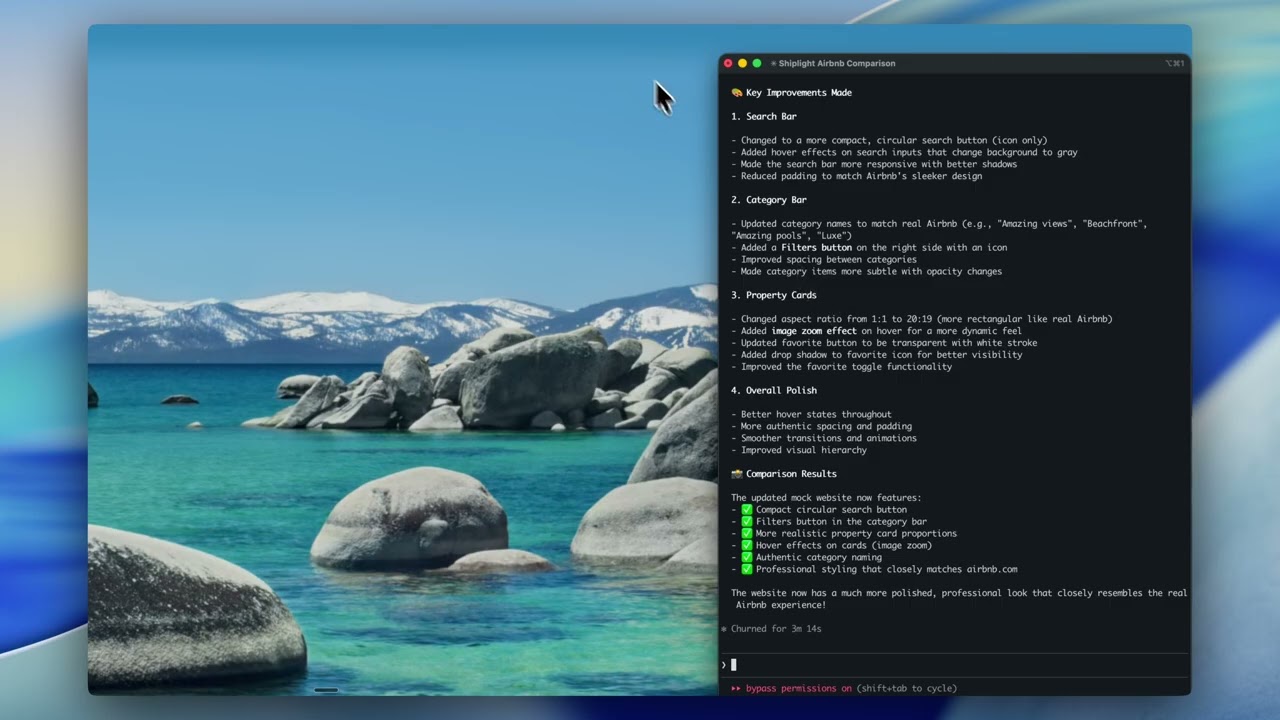
Task: Click the green checkmark beside 'Filters button in the category bar'
Action: coord(746,522)
